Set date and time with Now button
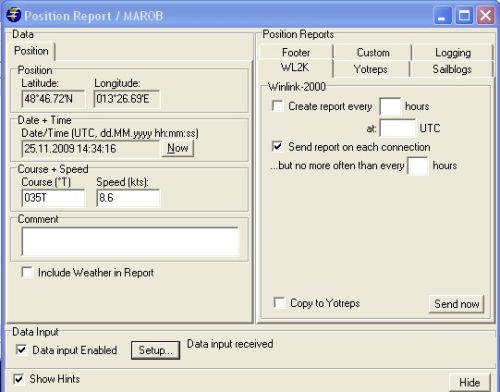This screenshot has height=392, width=500. (x=178, y=148)
